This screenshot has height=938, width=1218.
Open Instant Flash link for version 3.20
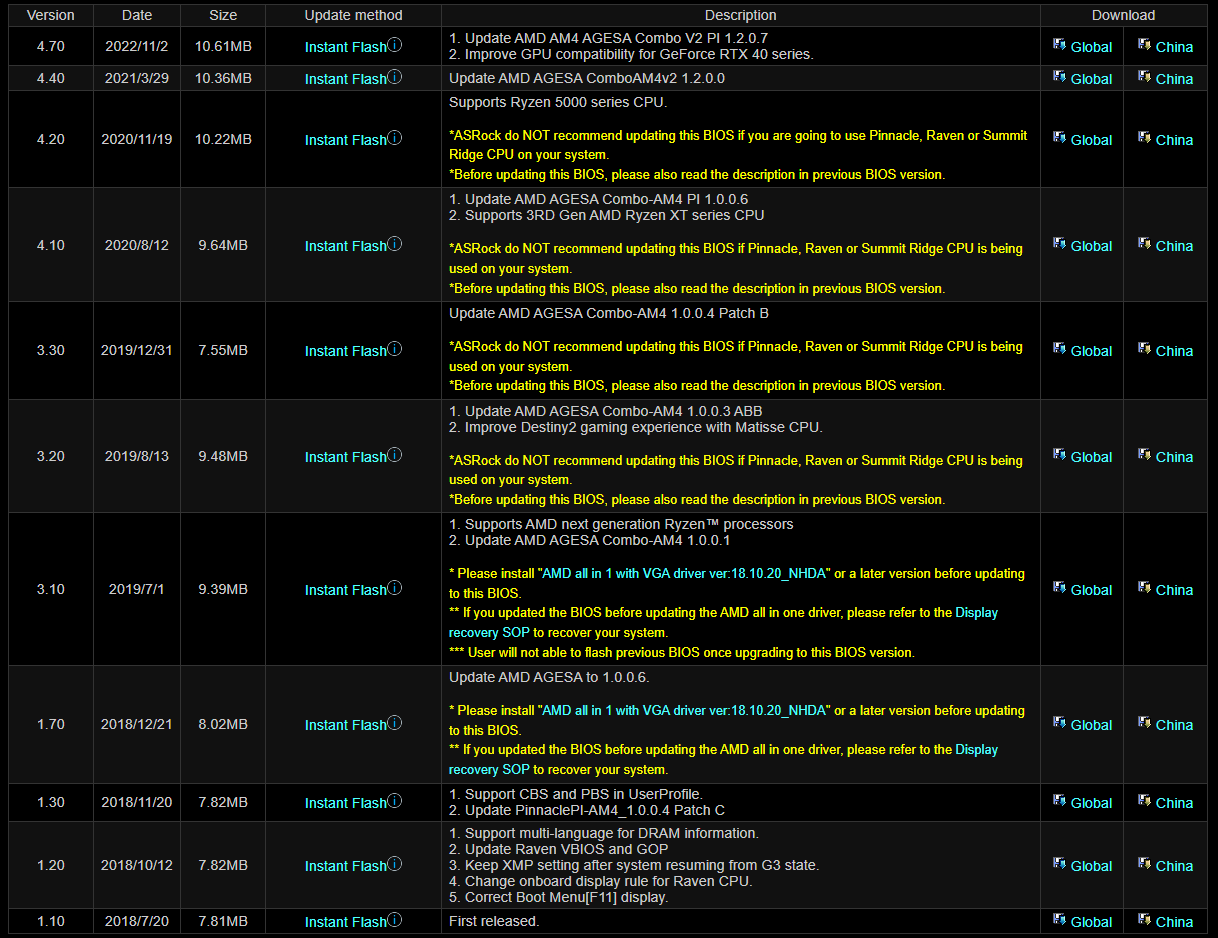(x=345, y=457)
